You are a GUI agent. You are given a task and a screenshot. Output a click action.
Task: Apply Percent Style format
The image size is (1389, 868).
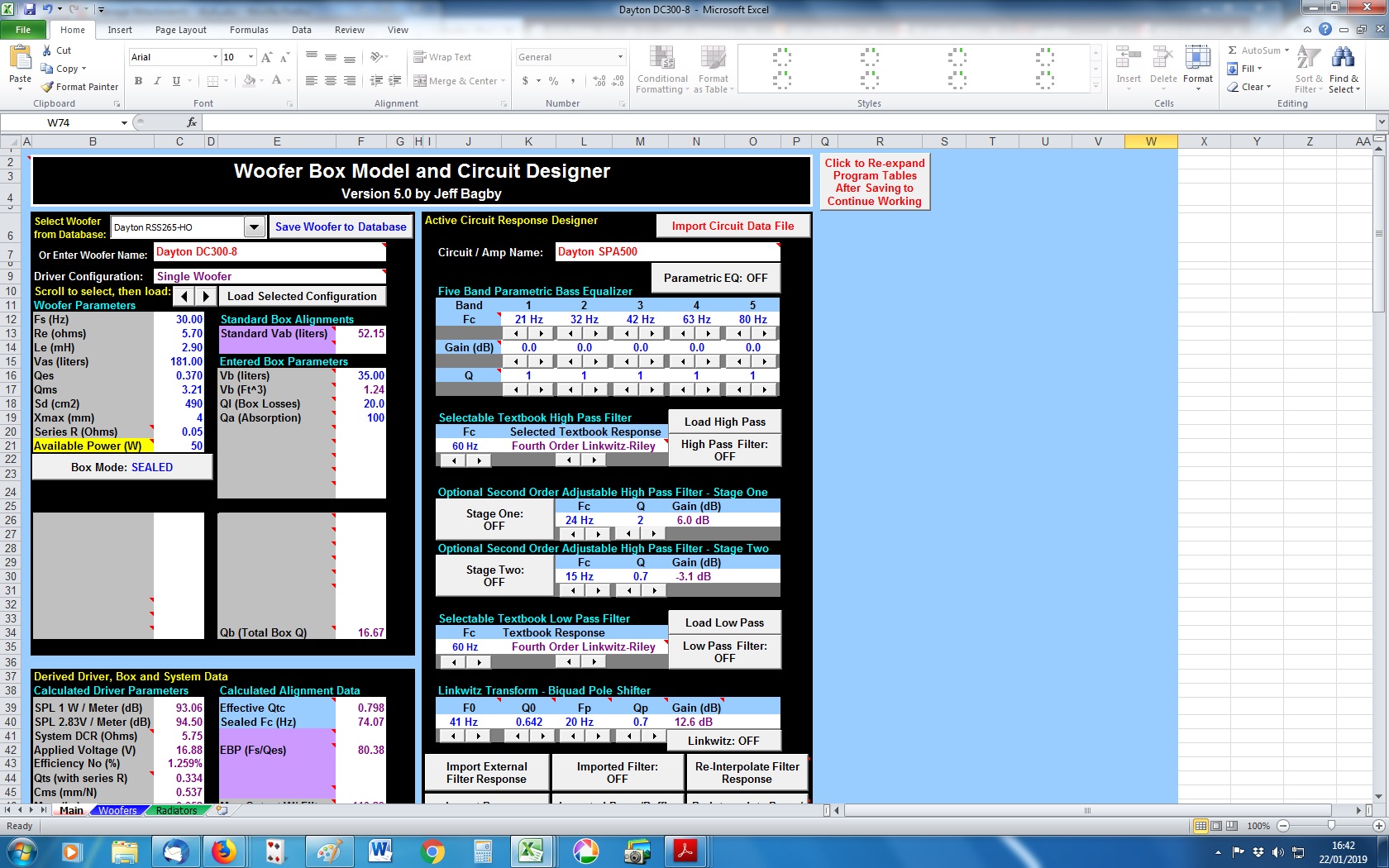(x=553, y=81)
